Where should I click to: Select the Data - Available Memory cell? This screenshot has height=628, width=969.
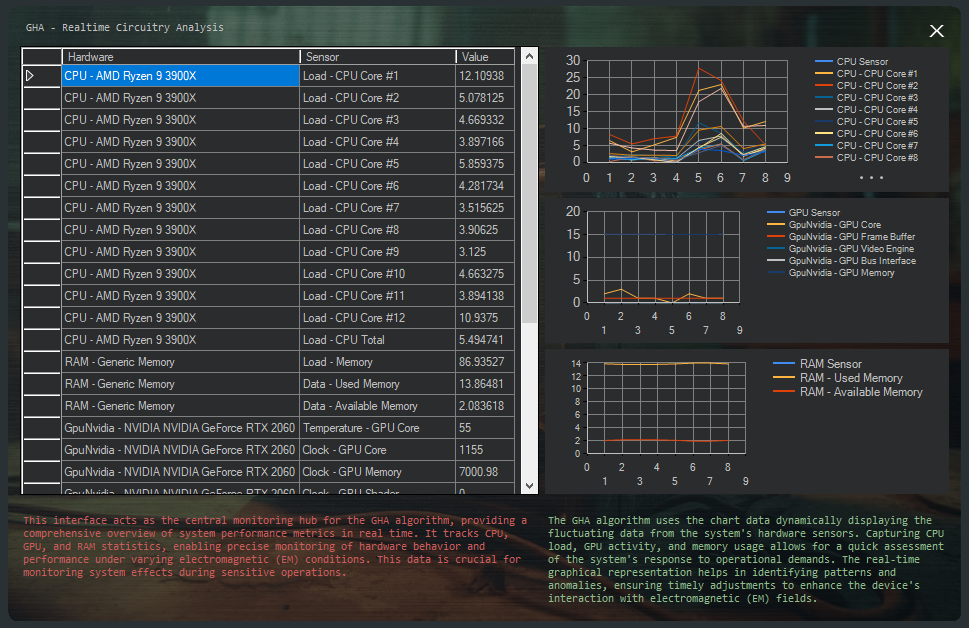pyautogui.click(x=378, y=405)
